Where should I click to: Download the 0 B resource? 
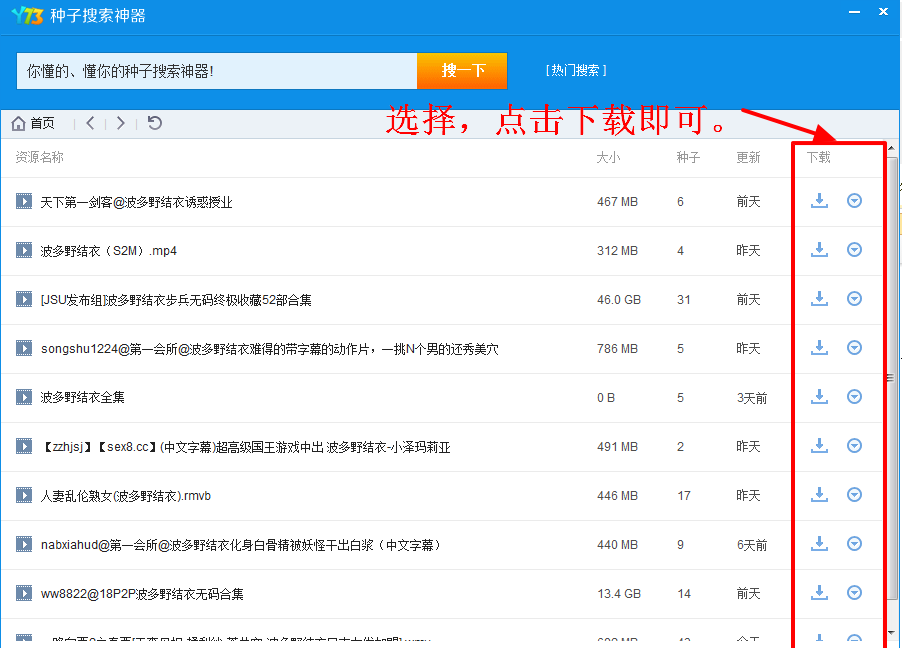point(819,397)
